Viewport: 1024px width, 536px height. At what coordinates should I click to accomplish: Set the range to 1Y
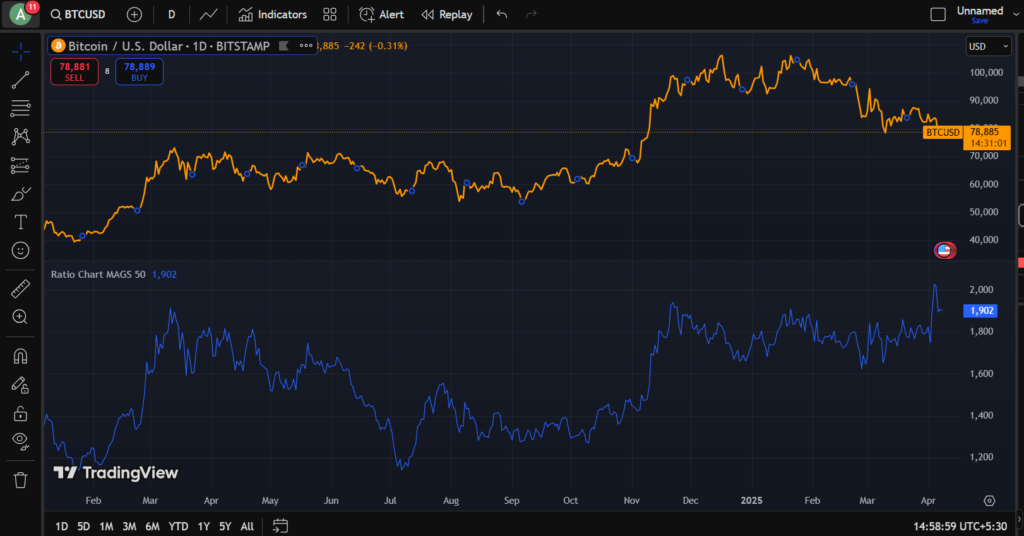pyautogui.click(x=204, y=526)
